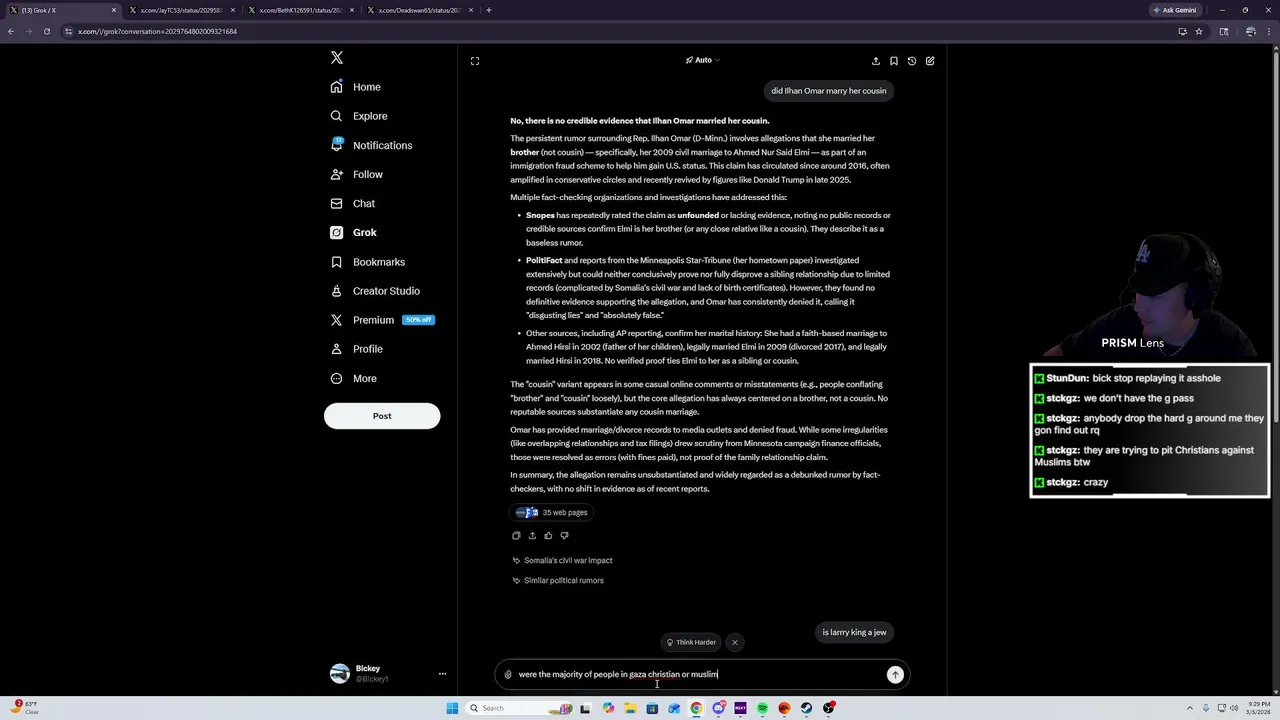Open Steam from taskbar
Image resolution: width=1280 pixels, height=720 pixels.
coord(806,708)
